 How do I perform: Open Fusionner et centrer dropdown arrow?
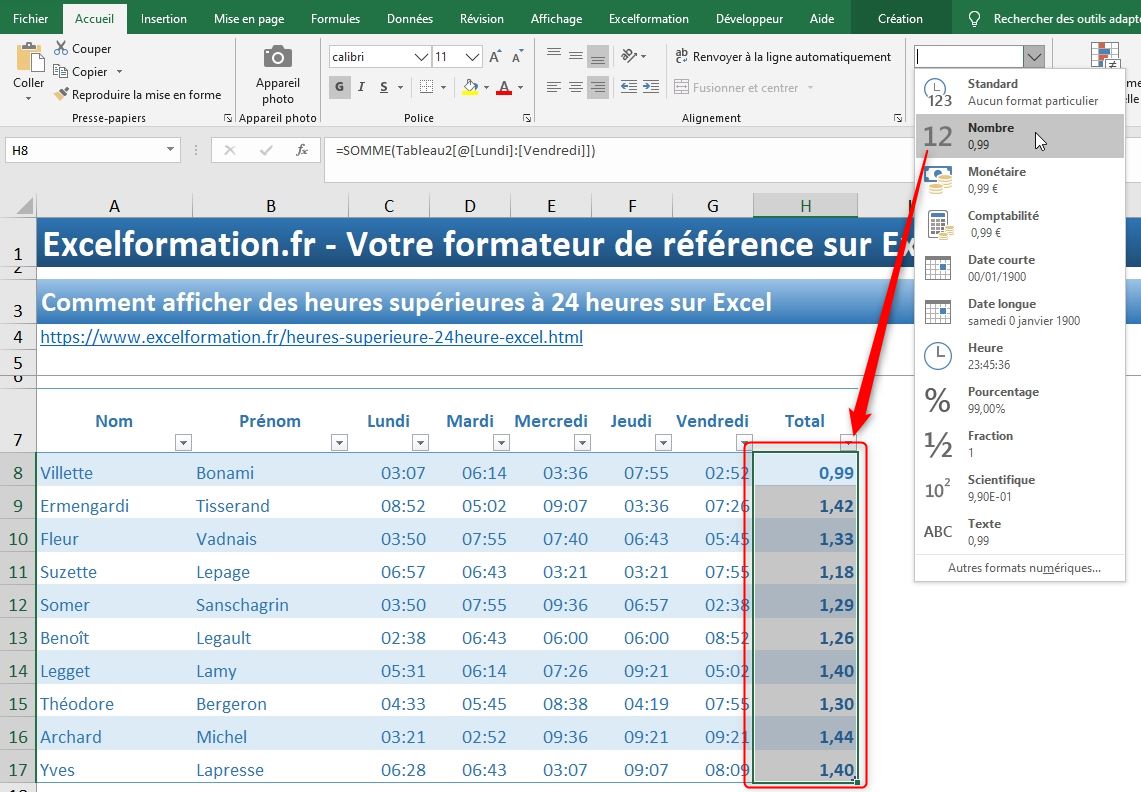pyautogui.click(x=810, y=88)
